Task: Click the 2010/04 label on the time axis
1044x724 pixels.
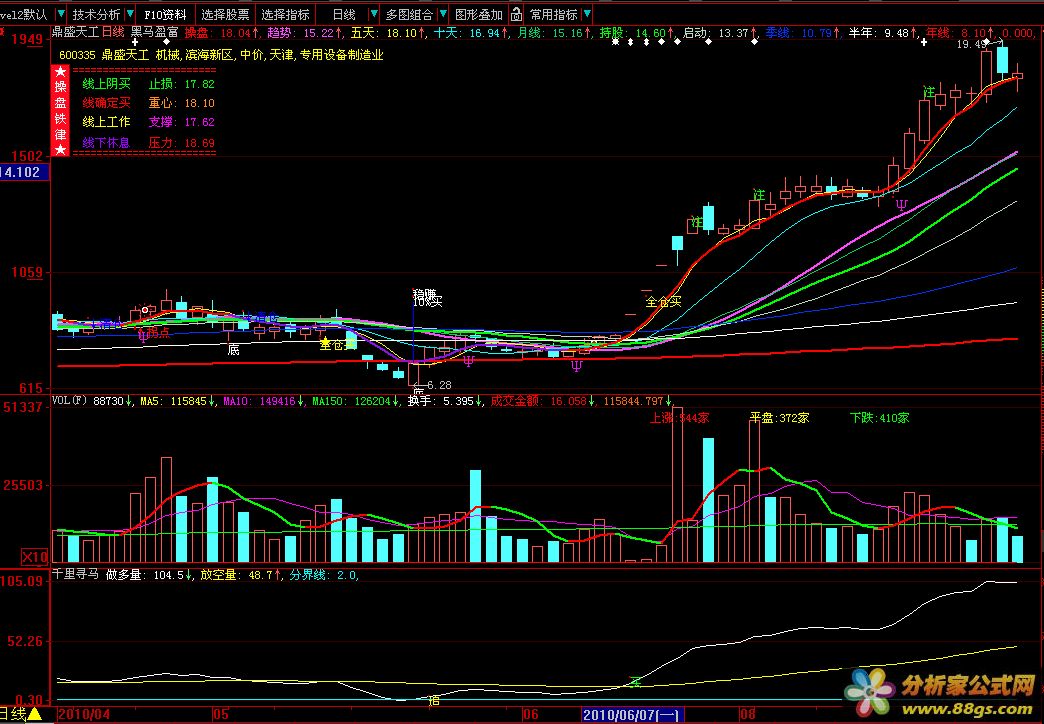Action: pos(85,715)
